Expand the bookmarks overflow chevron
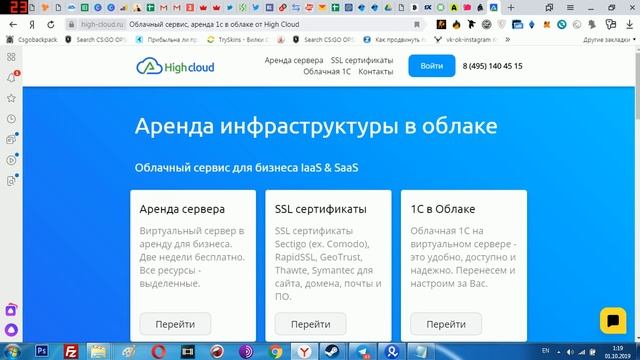Image resolution: width=640 pixels, height=360 pixels. [507, 40]
